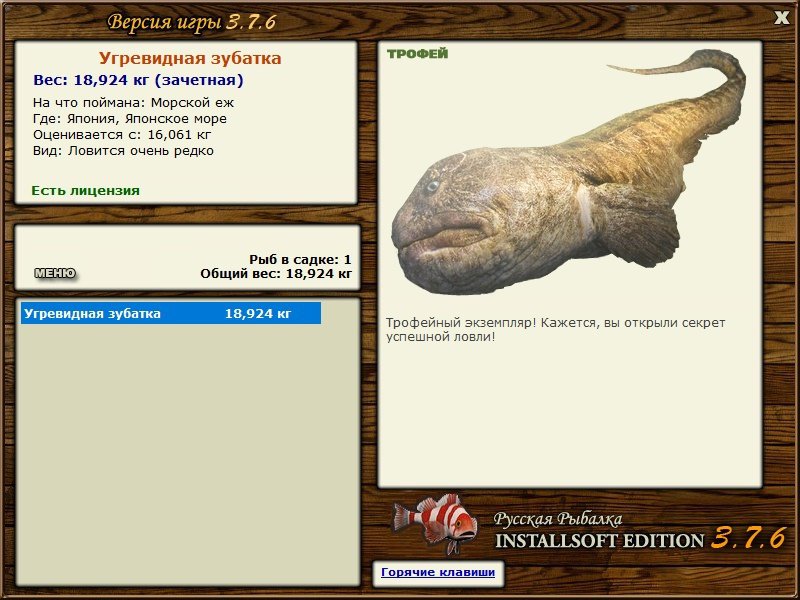Click the fish name heading Угревидная зубатка
The width and height of the screenshot is (800, 600).
pos(190,58)
